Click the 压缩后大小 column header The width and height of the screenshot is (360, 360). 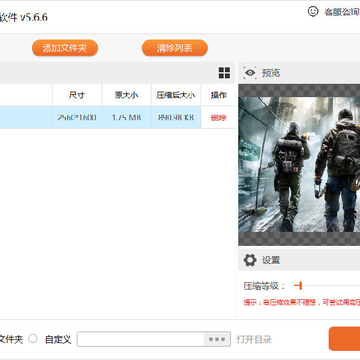pos(176,95)
